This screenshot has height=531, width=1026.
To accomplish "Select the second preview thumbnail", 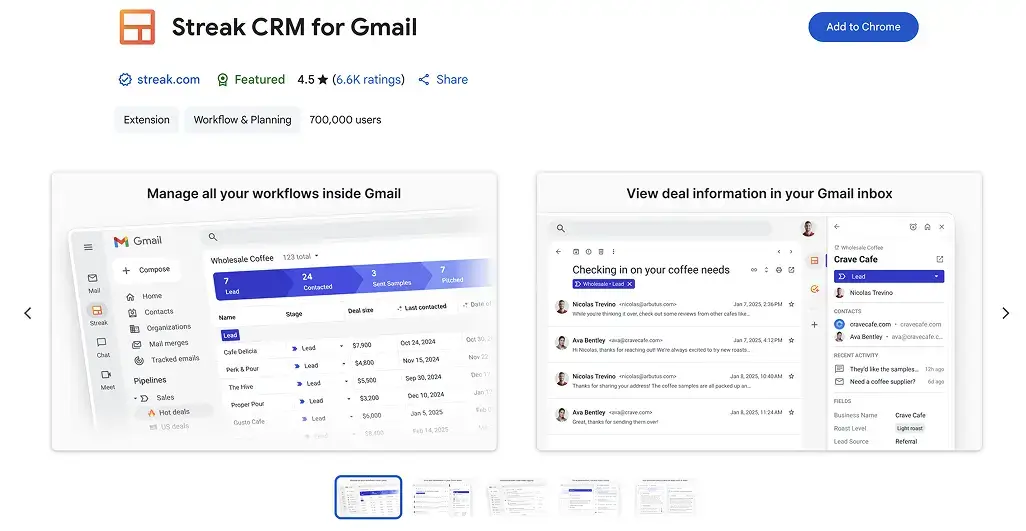I will coord(442,497).
